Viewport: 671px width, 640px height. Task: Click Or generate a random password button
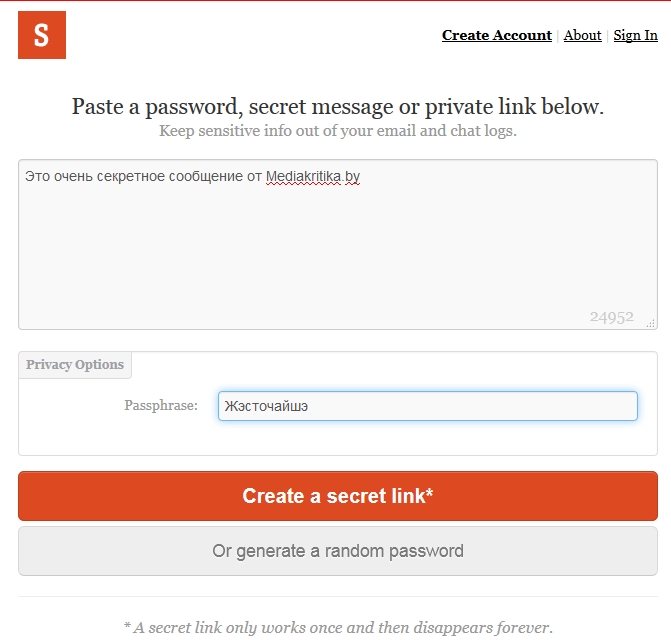click(338, 551)
